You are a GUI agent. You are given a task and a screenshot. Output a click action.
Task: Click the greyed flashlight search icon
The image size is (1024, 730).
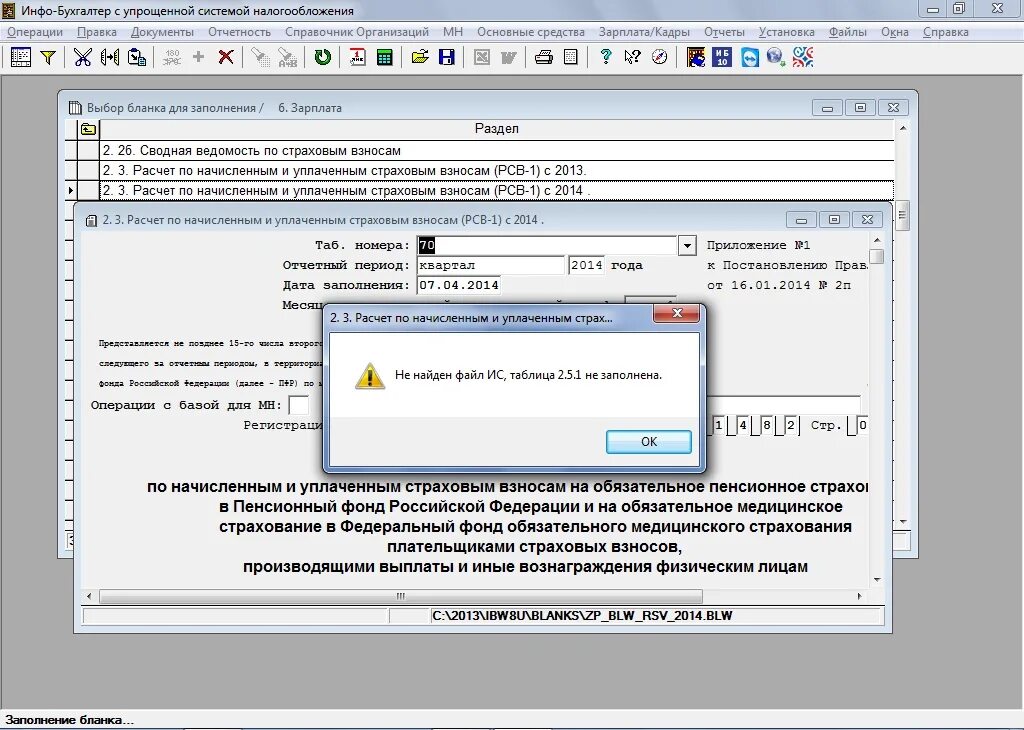pos(261,57)
